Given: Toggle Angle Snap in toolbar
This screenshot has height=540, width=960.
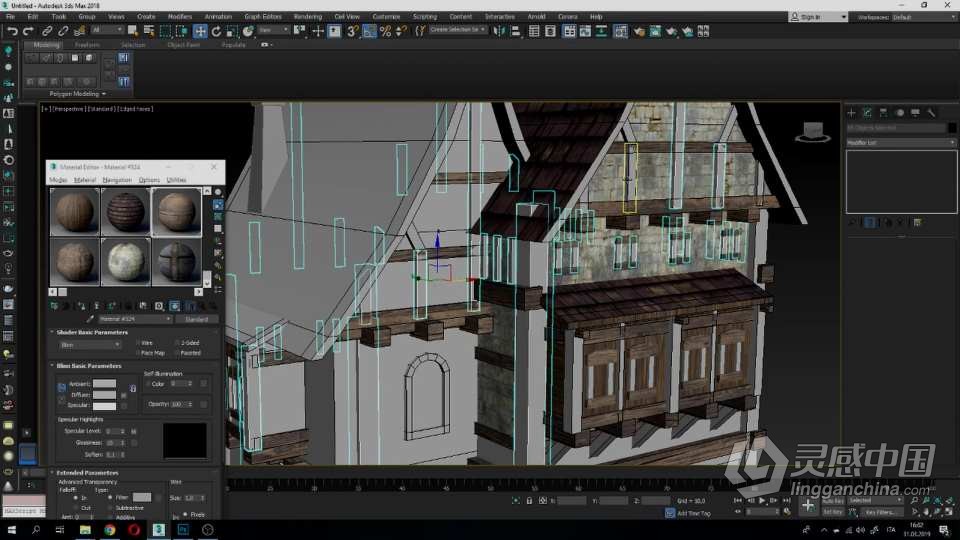Looking at the screenshot, I should tap(369, 31).
